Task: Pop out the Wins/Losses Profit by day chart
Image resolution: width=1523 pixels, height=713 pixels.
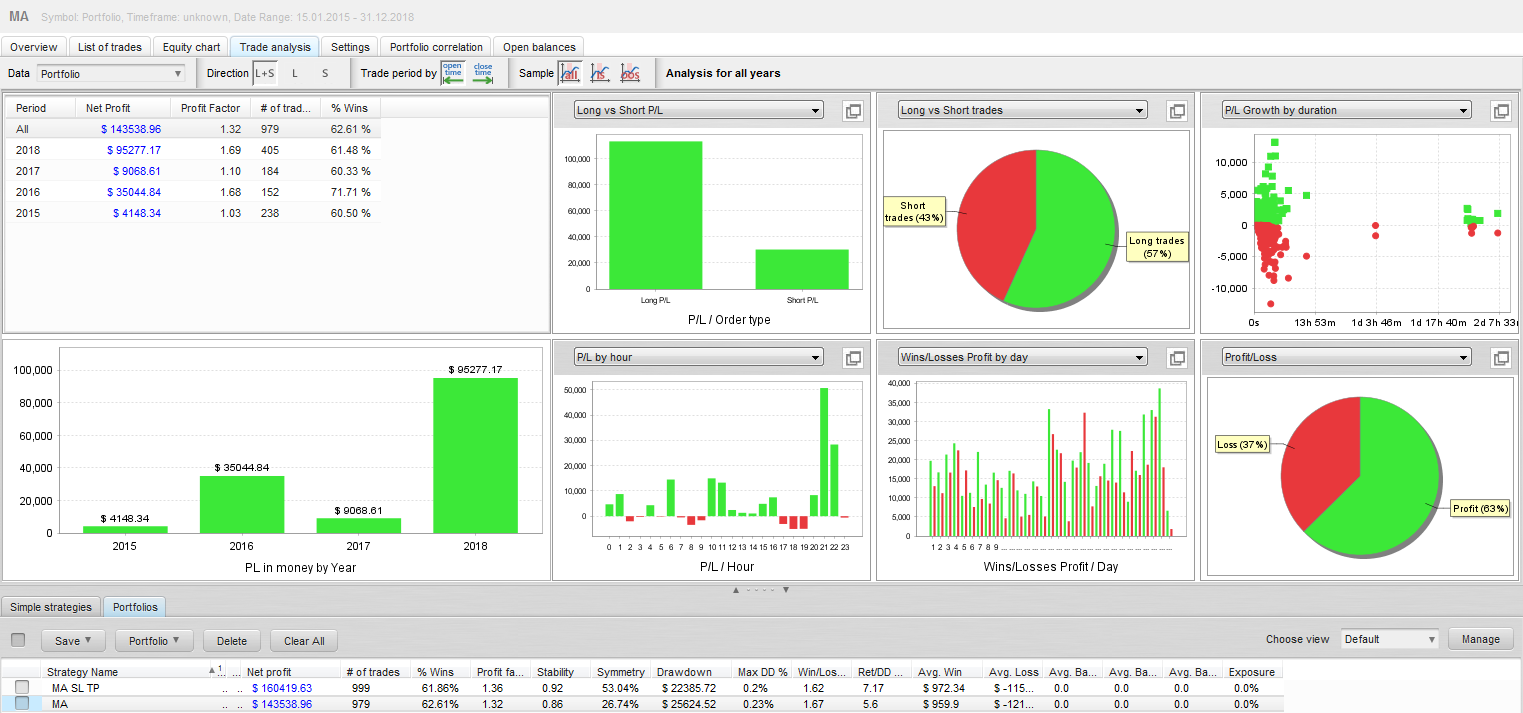Action: point(1177,358)
